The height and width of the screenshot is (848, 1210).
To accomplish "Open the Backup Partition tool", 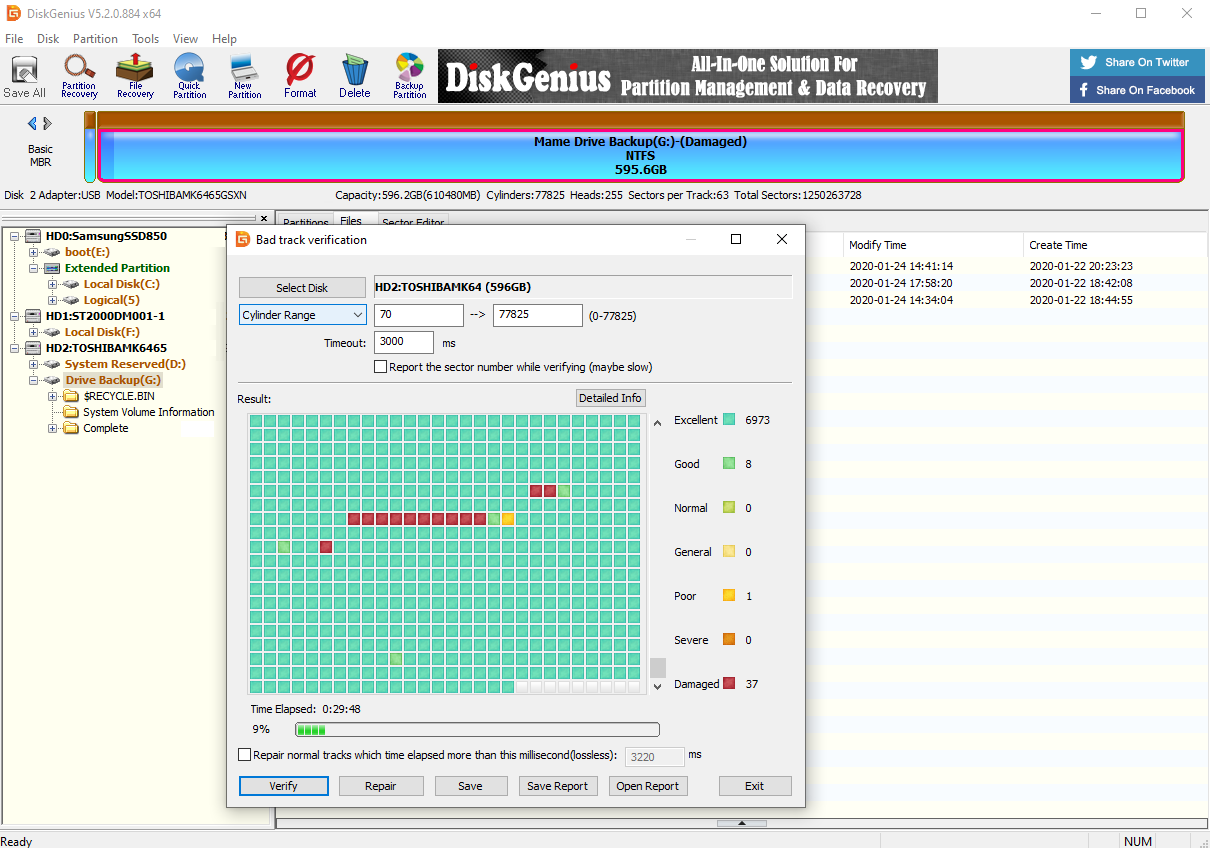I will [409, 76].
